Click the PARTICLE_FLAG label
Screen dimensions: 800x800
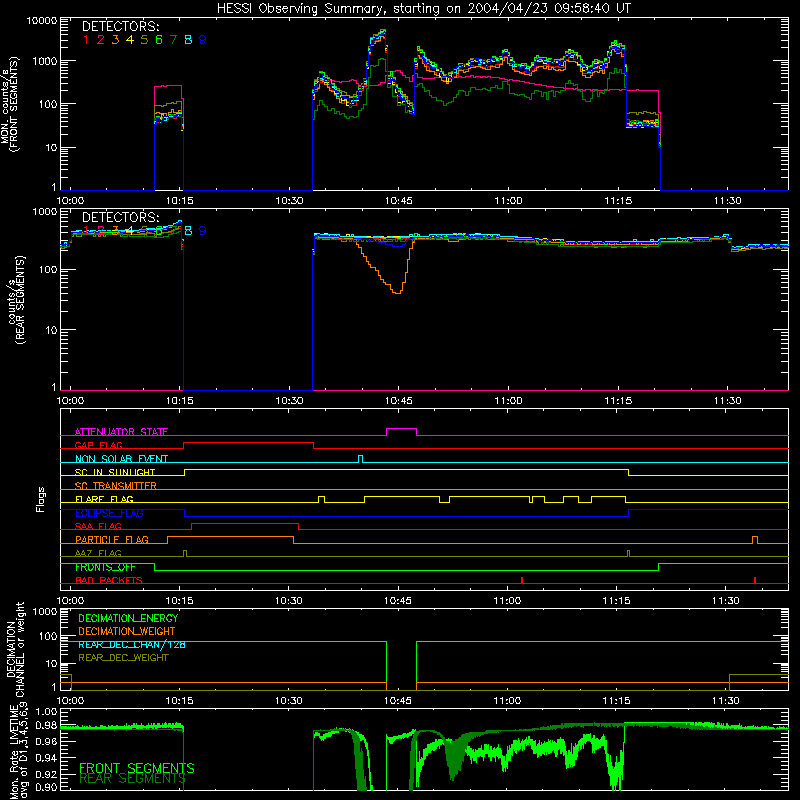pos(112,540)
